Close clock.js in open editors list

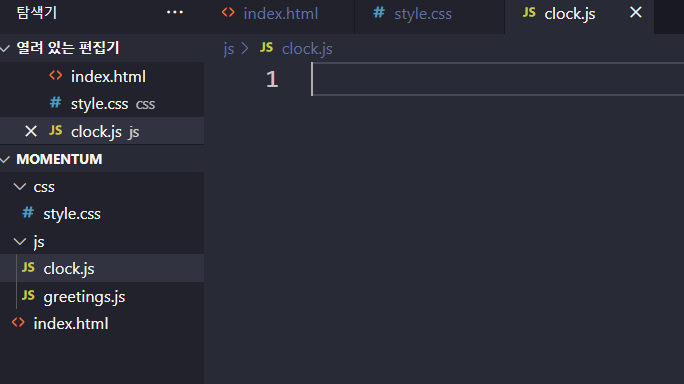click(31, 131)
